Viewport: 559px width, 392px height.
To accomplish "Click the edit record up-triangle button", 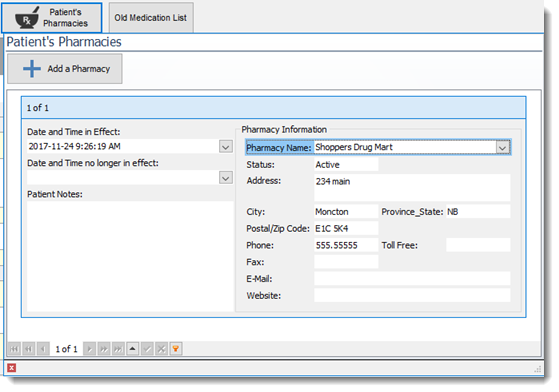I will click(x=133, y=349).
